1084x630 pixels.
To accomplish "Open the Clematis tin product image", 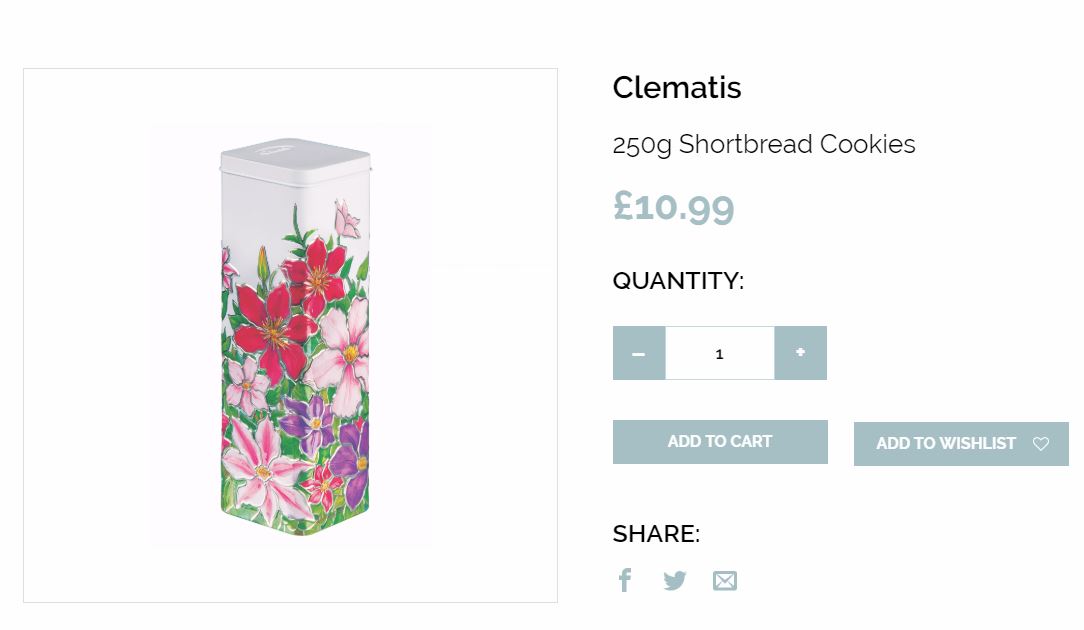I will pyautogui.click(x=288, y=335).
